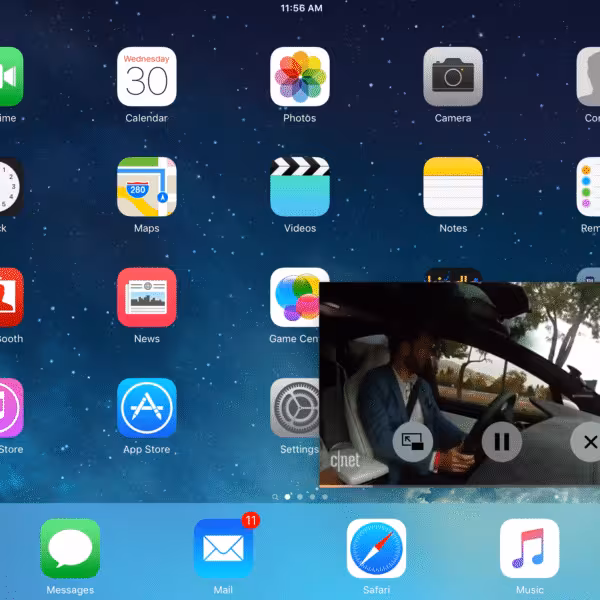Open Game Center app
The width and height of the screenshot is (600, 600).
click(295, 297)
